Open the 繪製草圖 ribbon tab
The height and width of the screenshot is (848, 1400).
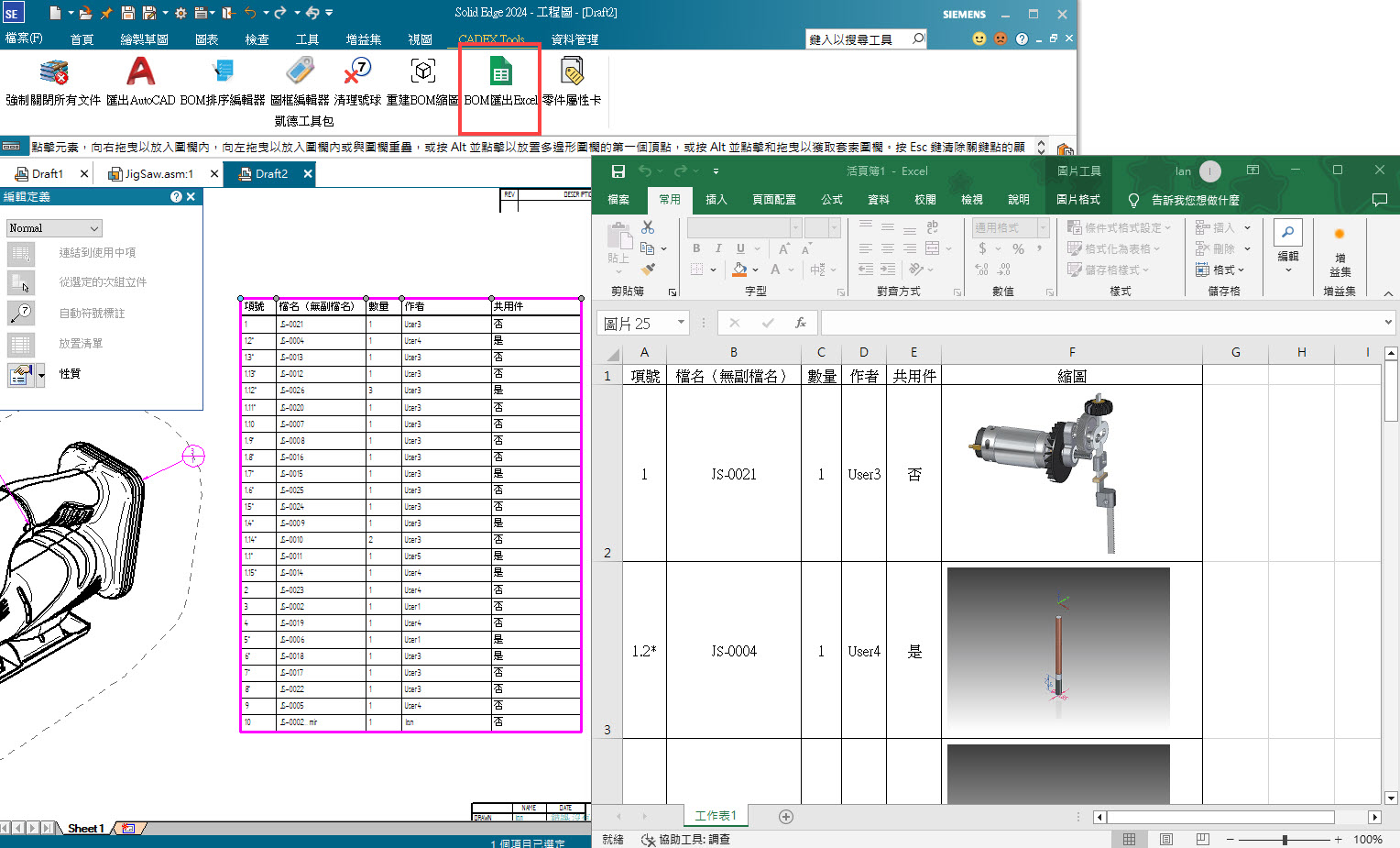[x=144, y=39]
